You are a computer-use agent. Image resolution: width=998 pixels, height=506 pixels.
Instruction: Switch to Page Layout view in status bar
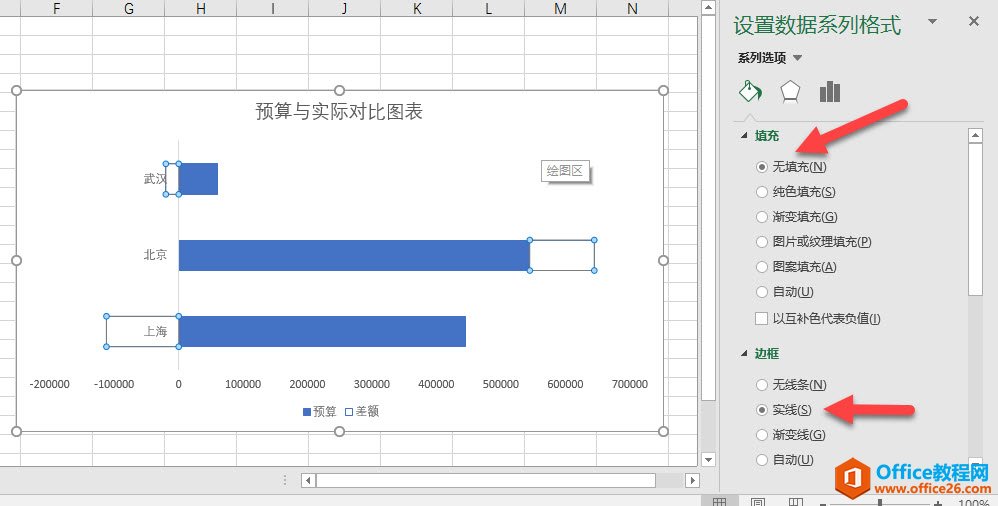(758, 502)
